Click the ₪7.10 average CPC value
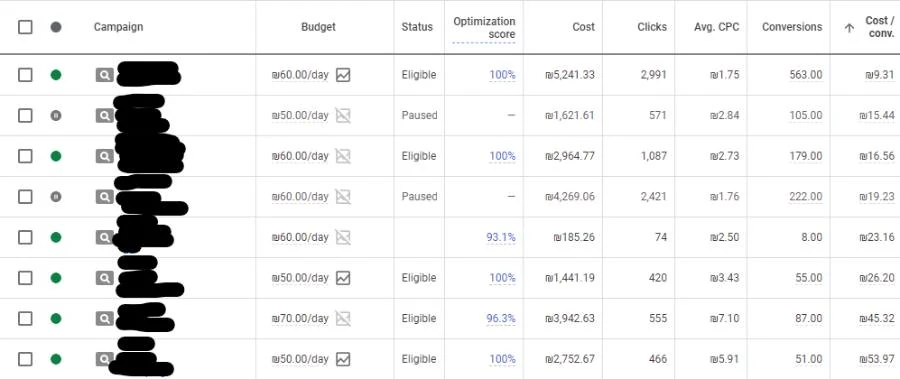This screenshot has height=379, width=900. [724, 319]
